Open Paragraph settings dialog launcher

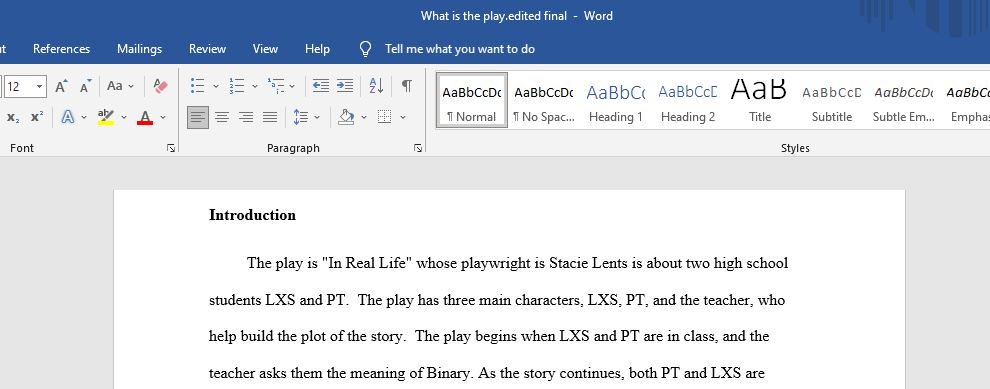417,148
